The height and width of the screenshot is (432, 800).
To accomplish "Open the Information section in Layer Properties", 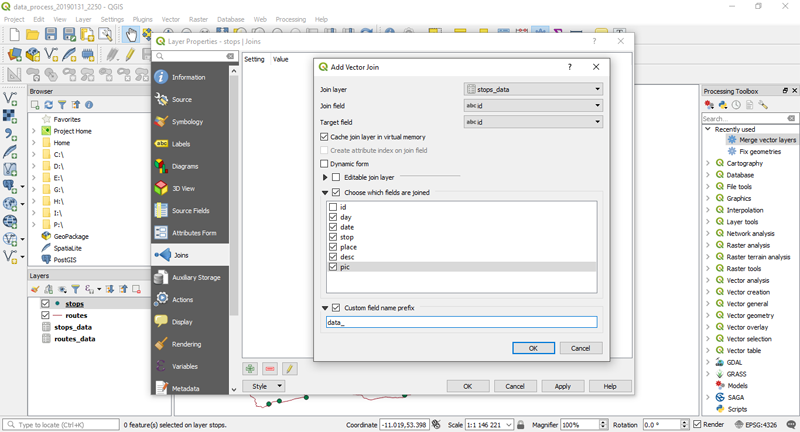I will point(190,77).
